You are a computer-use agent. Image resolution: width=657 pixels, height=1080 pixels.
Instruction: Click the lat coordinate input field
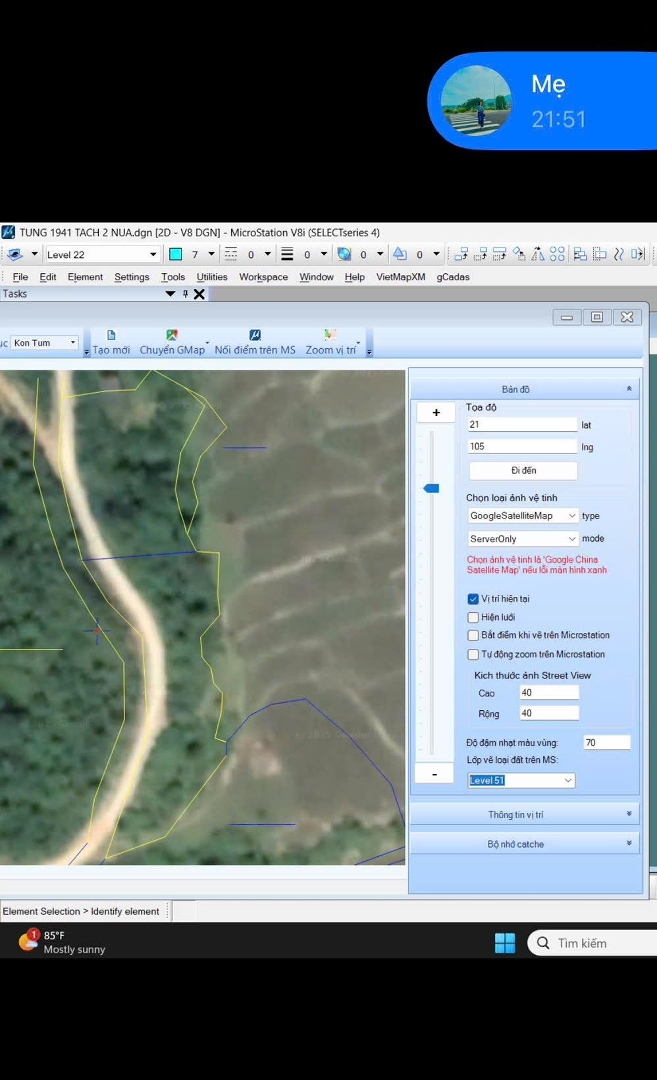point(522,425)
